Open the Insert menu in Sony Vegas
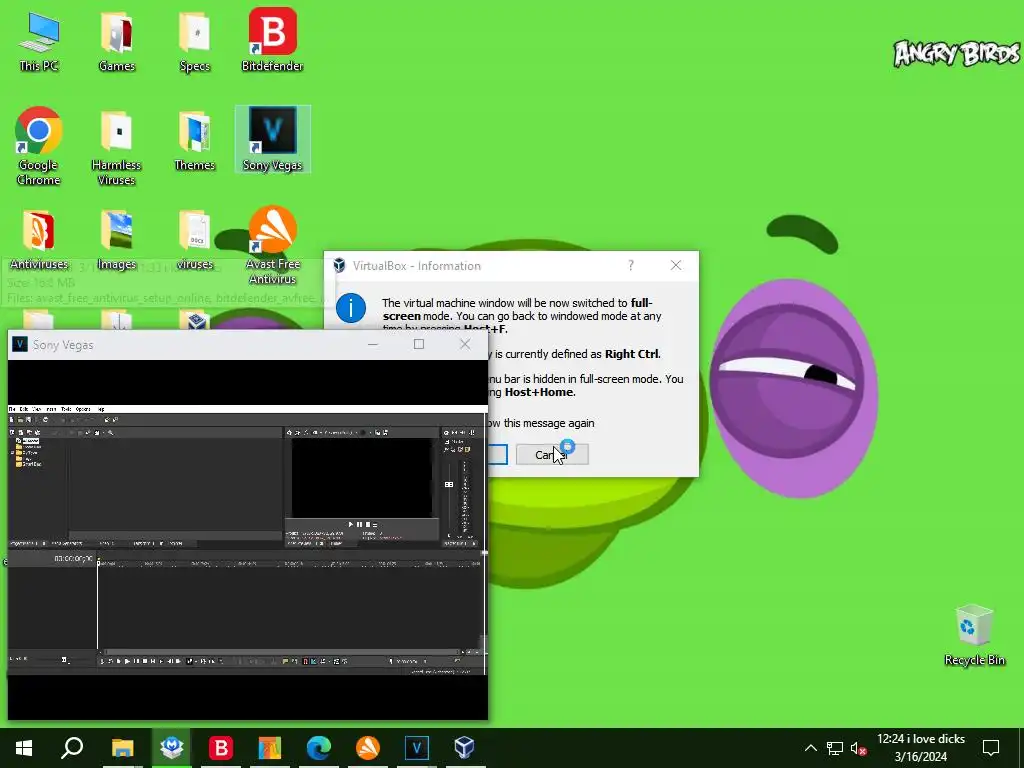 click(x=51, y=409)
